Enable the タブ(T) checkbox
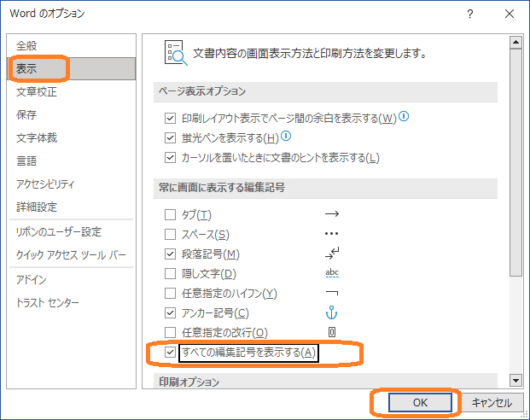 170,215
